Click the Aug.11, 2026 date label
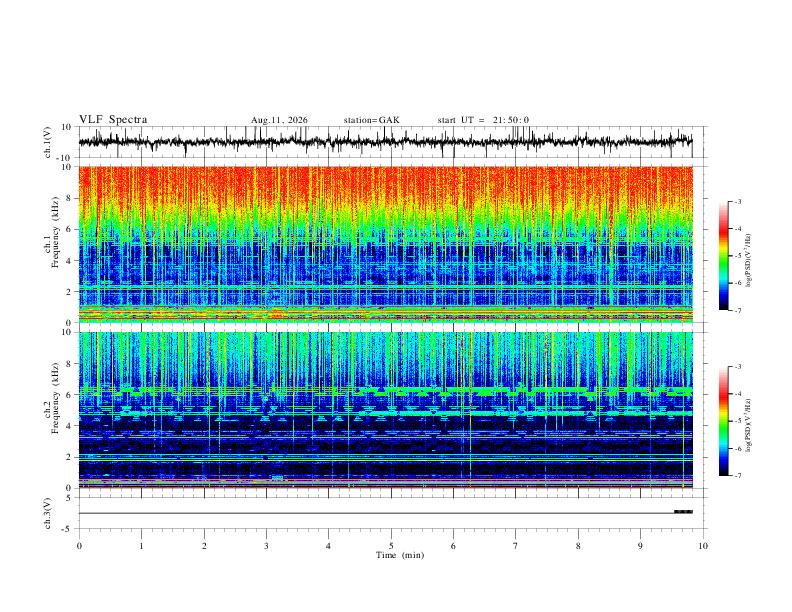This screenshot has height=612, width=792. click(x=279, y=120)
